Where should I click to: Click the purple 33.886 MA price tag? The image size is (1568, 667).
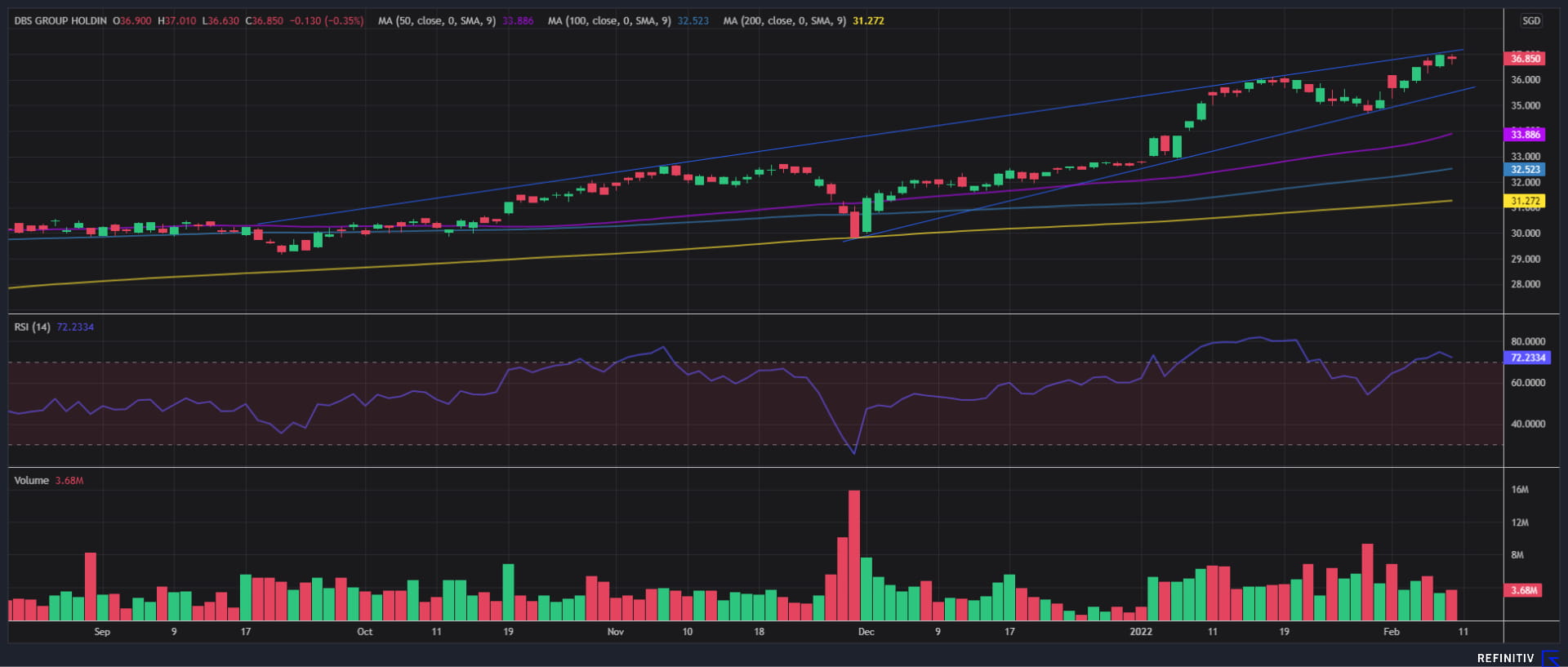coord(1524,135)
